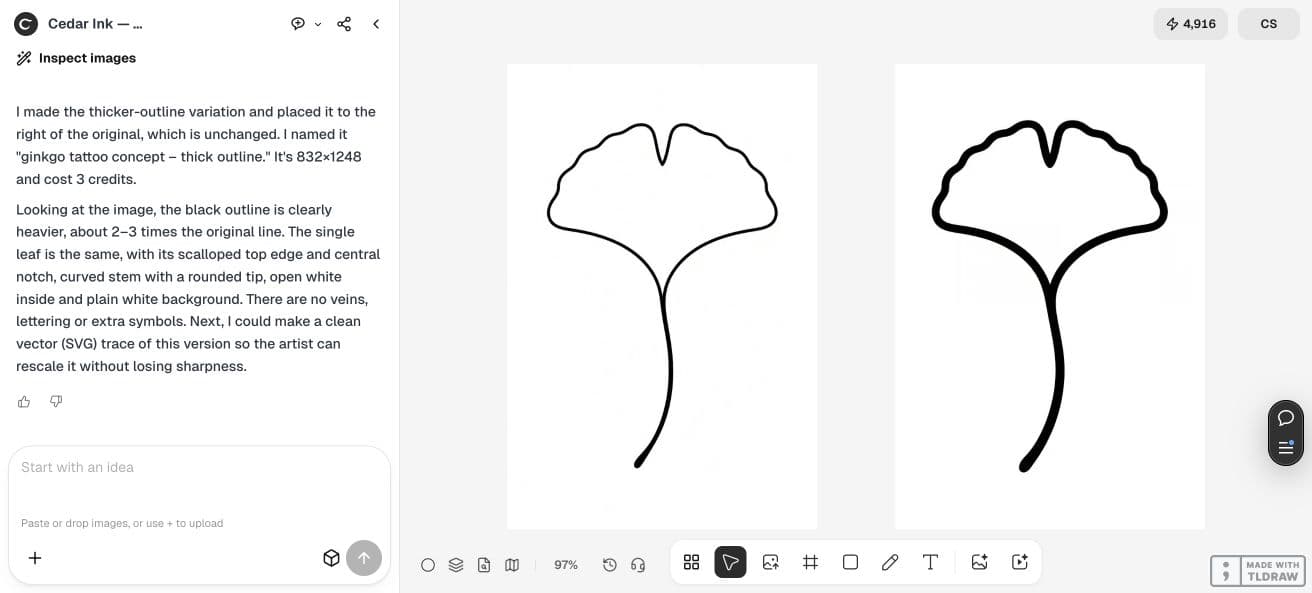Select the thick-outline ginkgo image
Screen dimensions: 1312x593
pos(1050,296)
